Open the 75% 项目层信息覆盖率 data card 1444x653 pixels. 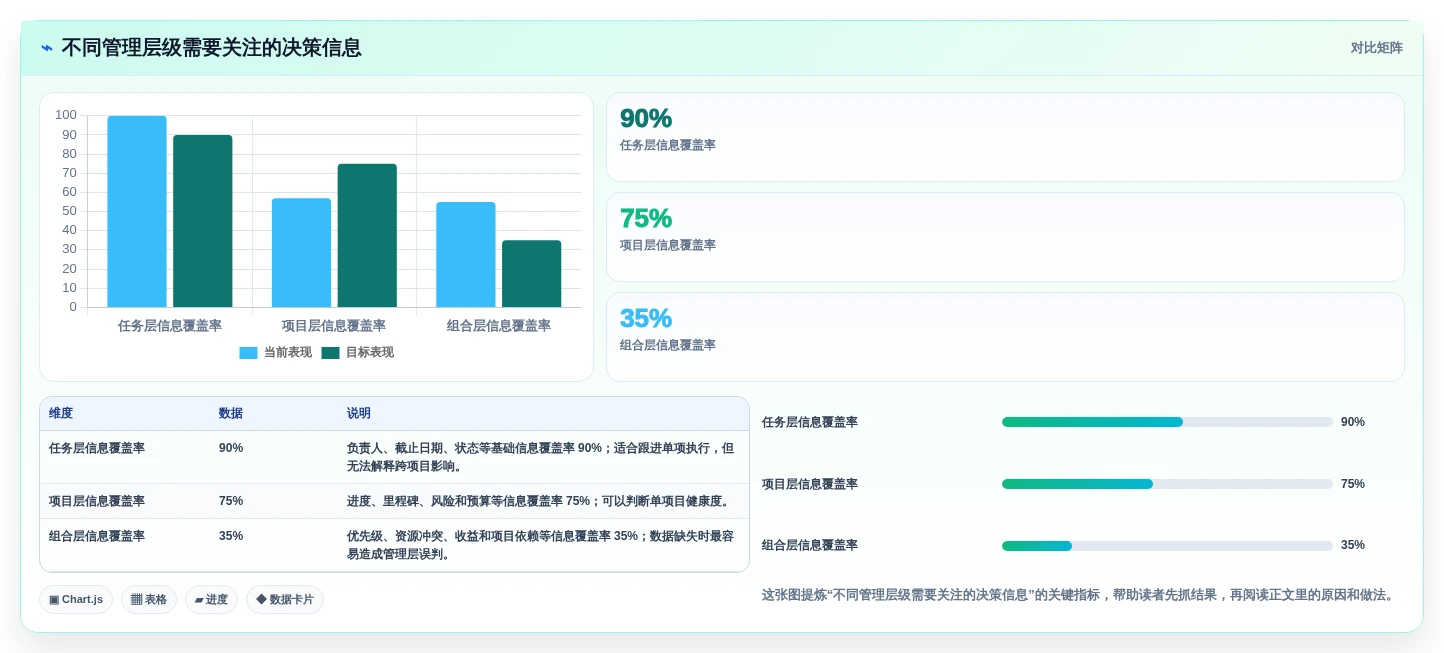1005,237
